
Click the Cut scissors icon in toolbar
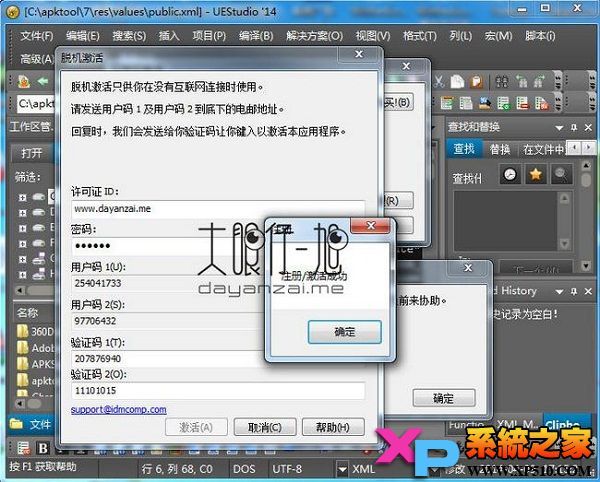point(439,81)
